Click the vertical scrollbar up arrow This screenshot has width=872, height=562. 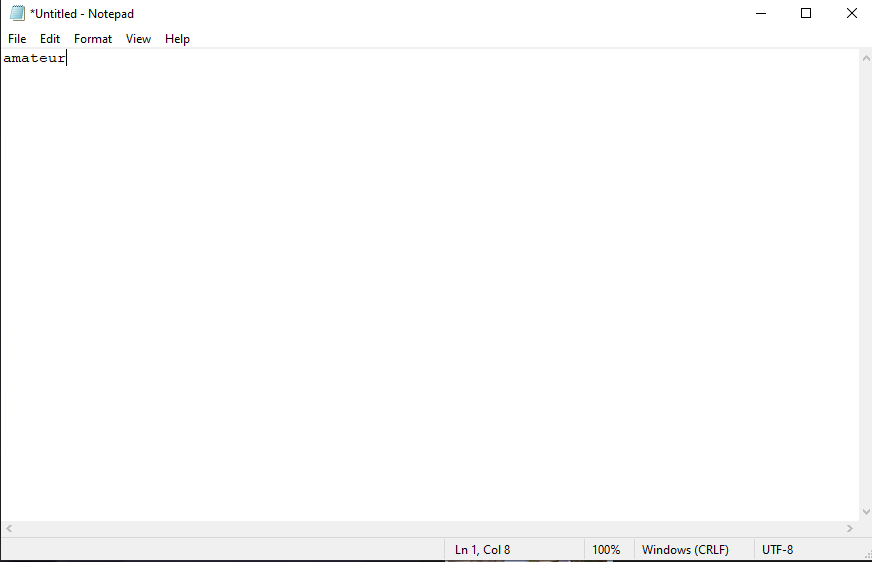[865, 59]
